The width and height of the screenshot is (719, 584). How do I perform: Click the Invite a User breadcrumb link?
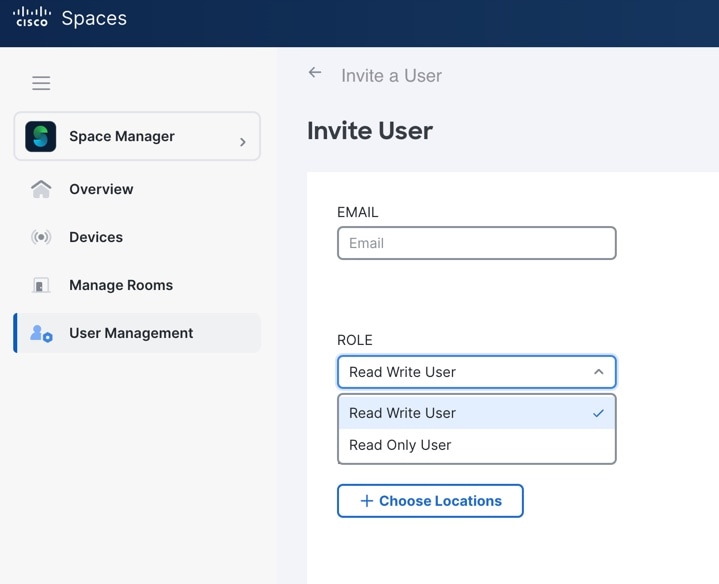point(391,75)
